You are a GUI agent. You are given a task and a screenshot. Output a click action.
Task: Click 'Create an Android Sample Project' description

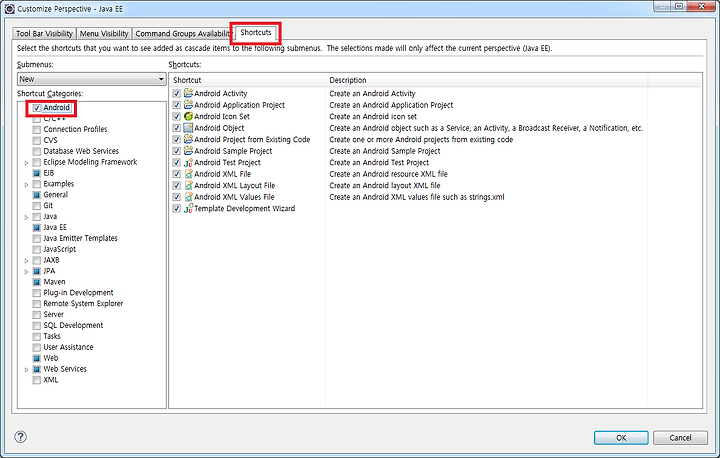385,151
